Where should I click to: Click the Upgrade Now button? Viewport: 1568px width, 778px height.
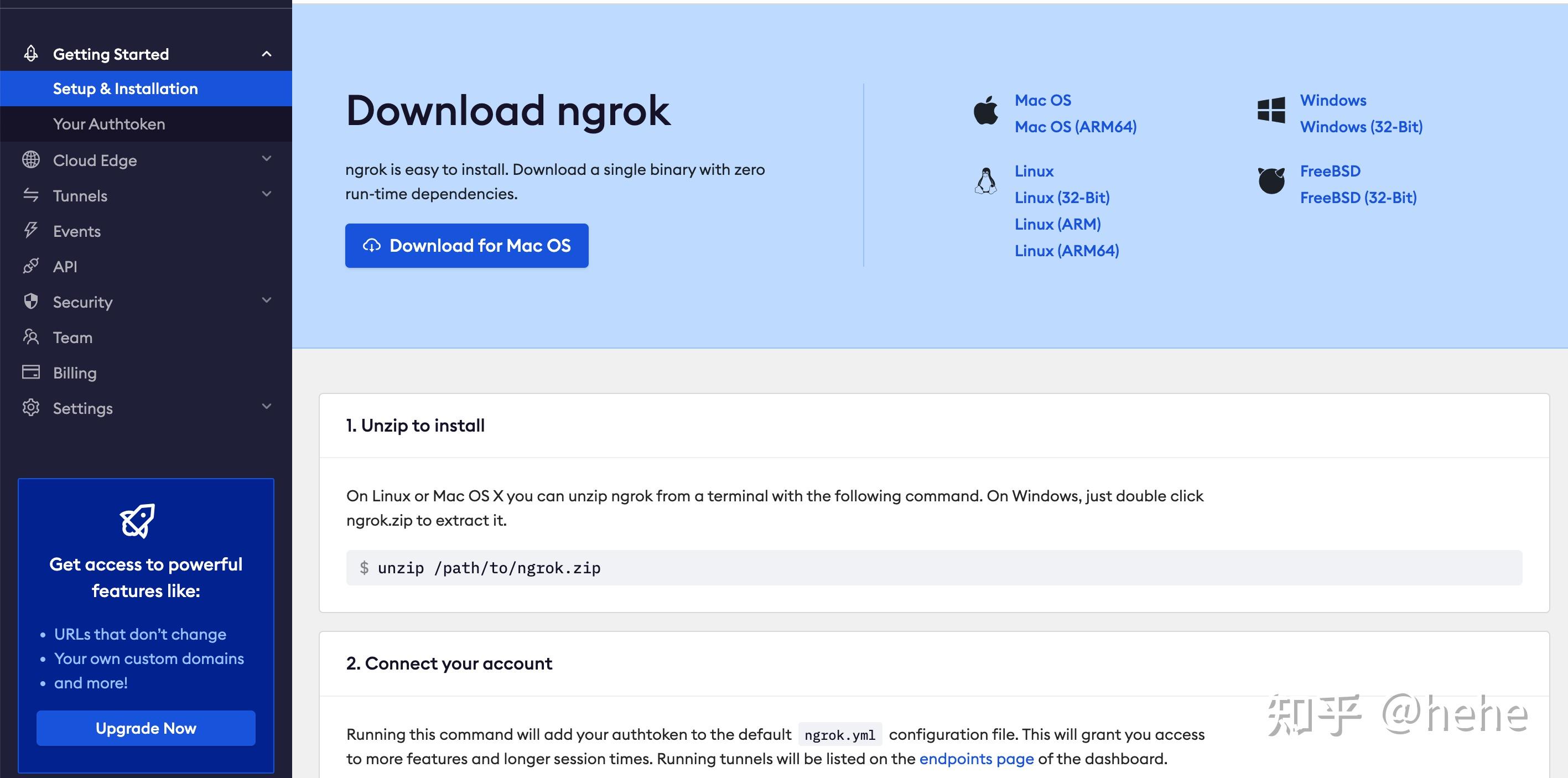click(146, 728)
